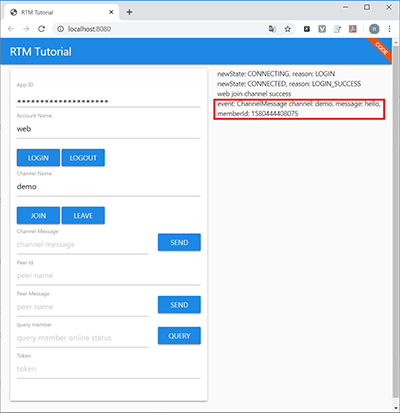Viewport: 400px width, 413px height.
Task: Leave the channel with the LEAVE button
Action: point(83,215)
